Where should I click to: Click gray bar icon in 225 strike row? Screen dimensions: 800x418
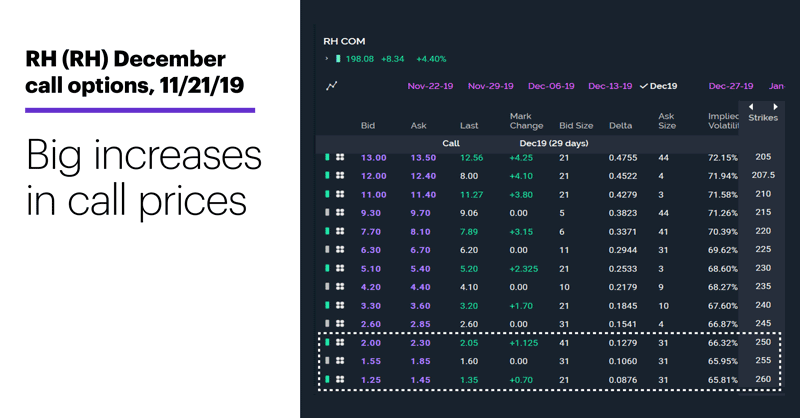pos(327,250)
